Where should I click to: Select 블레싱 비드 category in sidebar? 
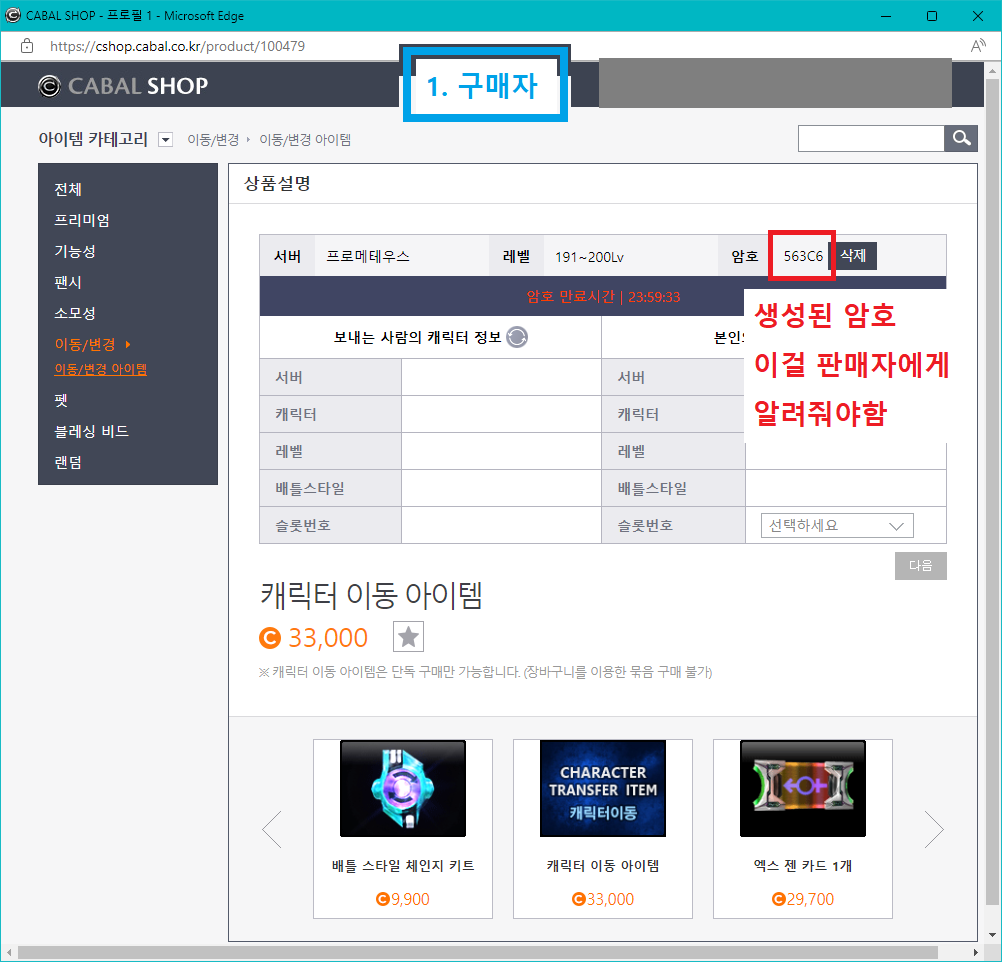tap(92, 433)
